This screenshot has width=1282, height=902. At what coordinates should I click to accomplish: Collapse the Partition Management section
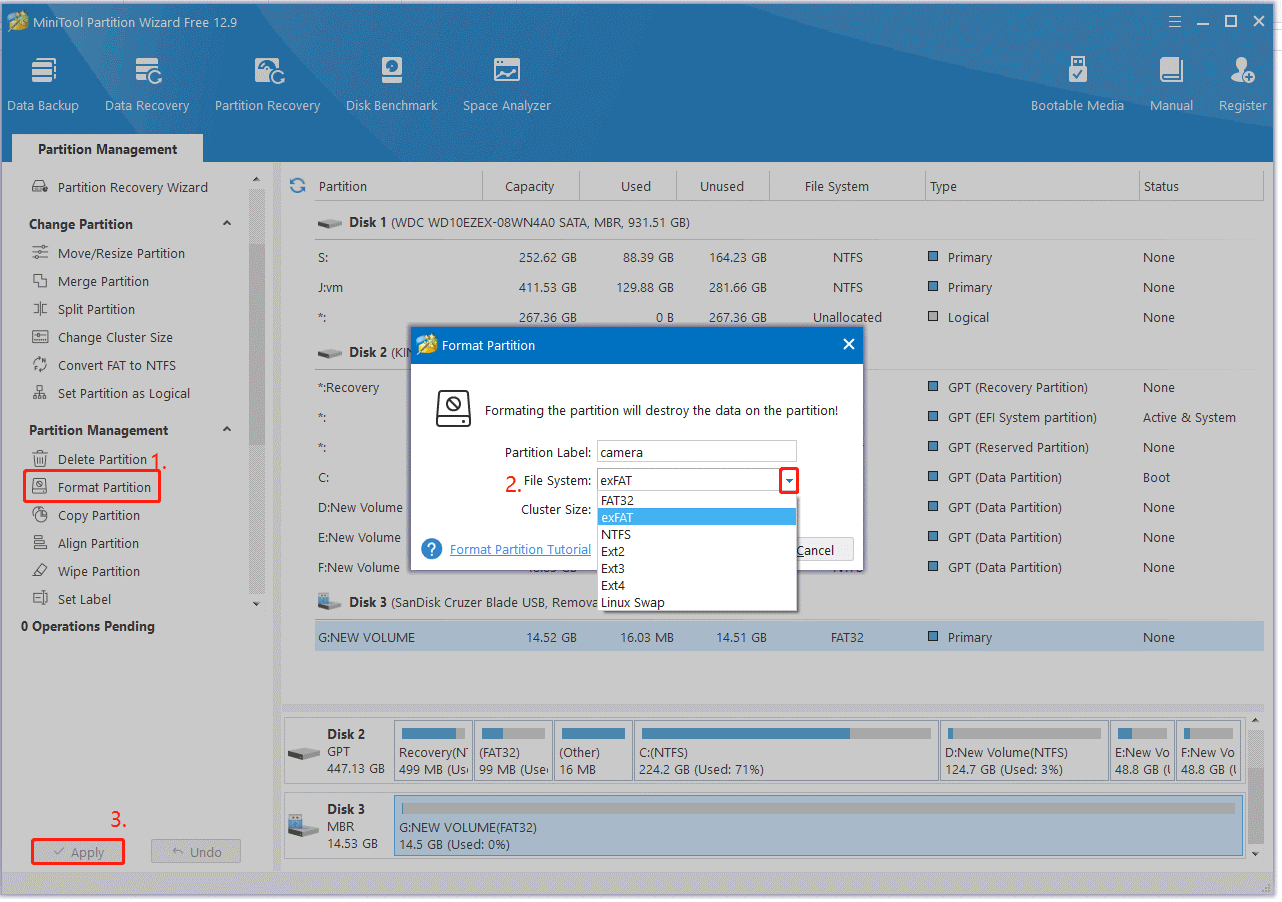click(226, 430)
